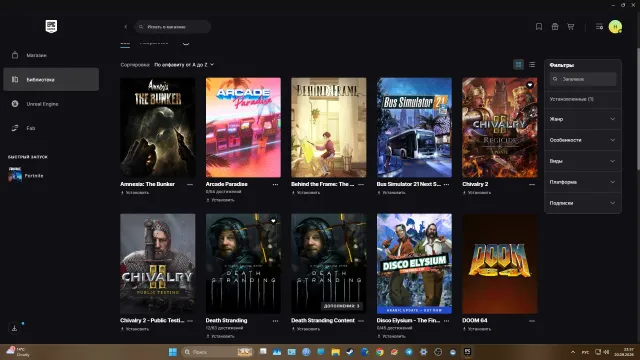This screenshot has height=360, width=640.
Task: Install Bus Simulator 21 Next Stop
Action: 391,193
